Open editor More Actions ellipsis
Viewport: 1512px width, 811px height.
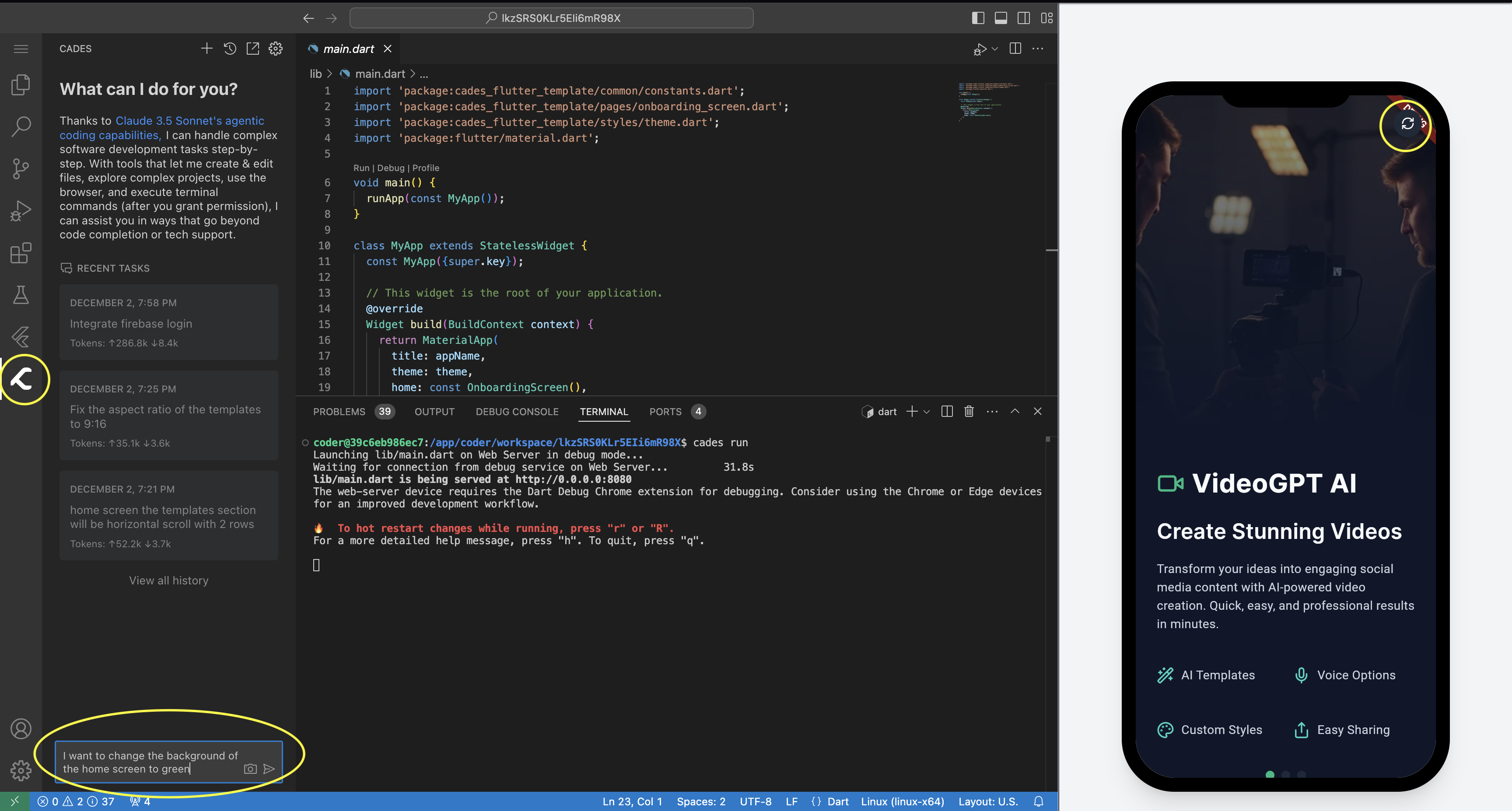point(1038,49)
